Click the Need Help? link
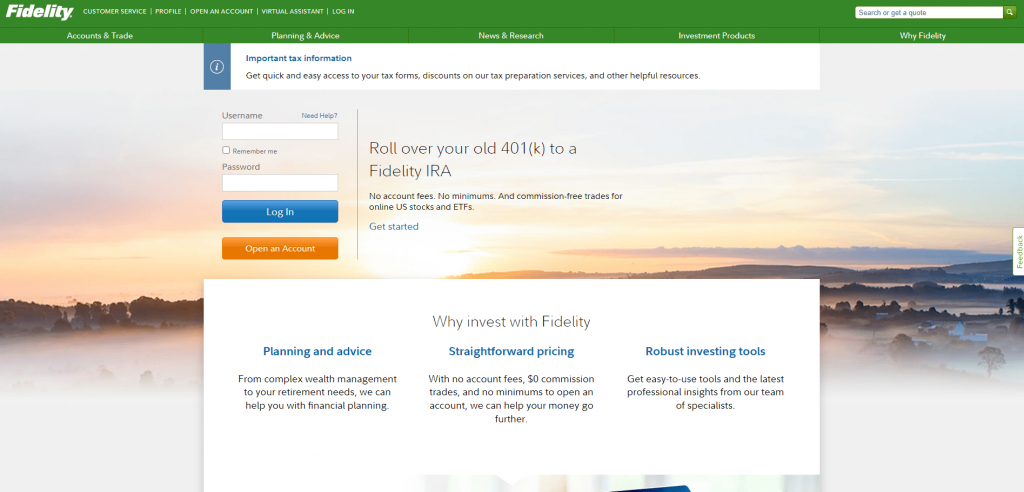Screen dimensions: 1024x492 [319, 116]
